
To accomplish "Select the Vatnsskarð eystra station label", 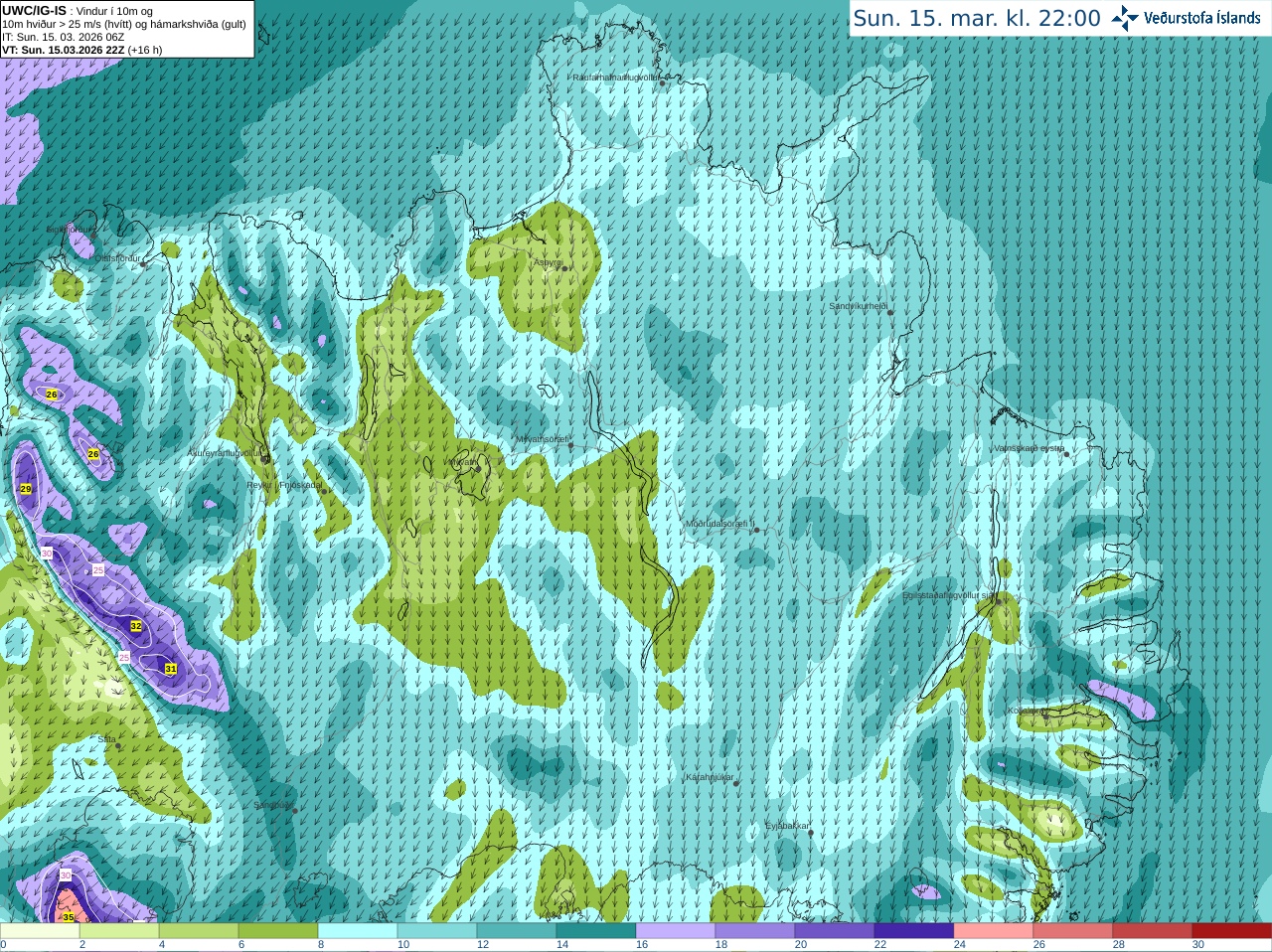I will point(1030,448).
